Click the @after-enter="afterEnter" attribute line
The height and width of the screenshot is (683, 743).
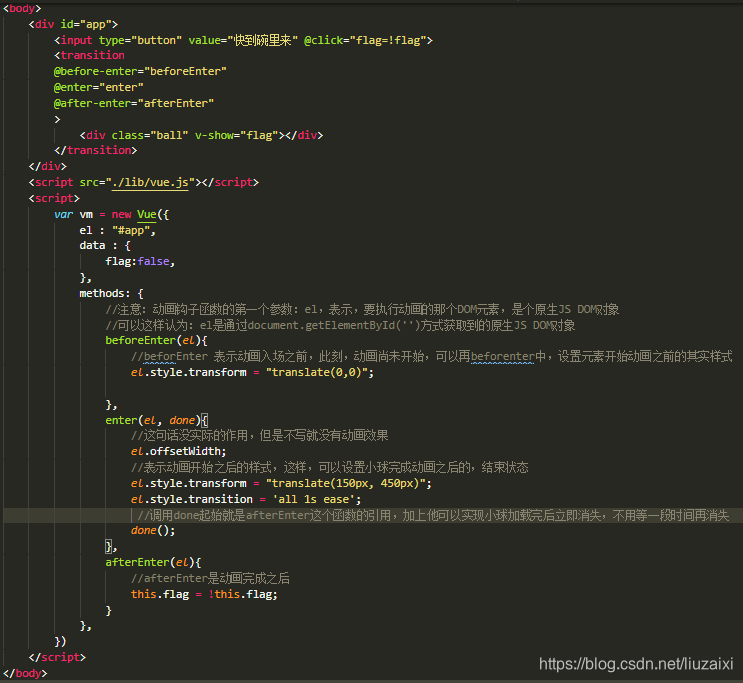pos(134,103)
